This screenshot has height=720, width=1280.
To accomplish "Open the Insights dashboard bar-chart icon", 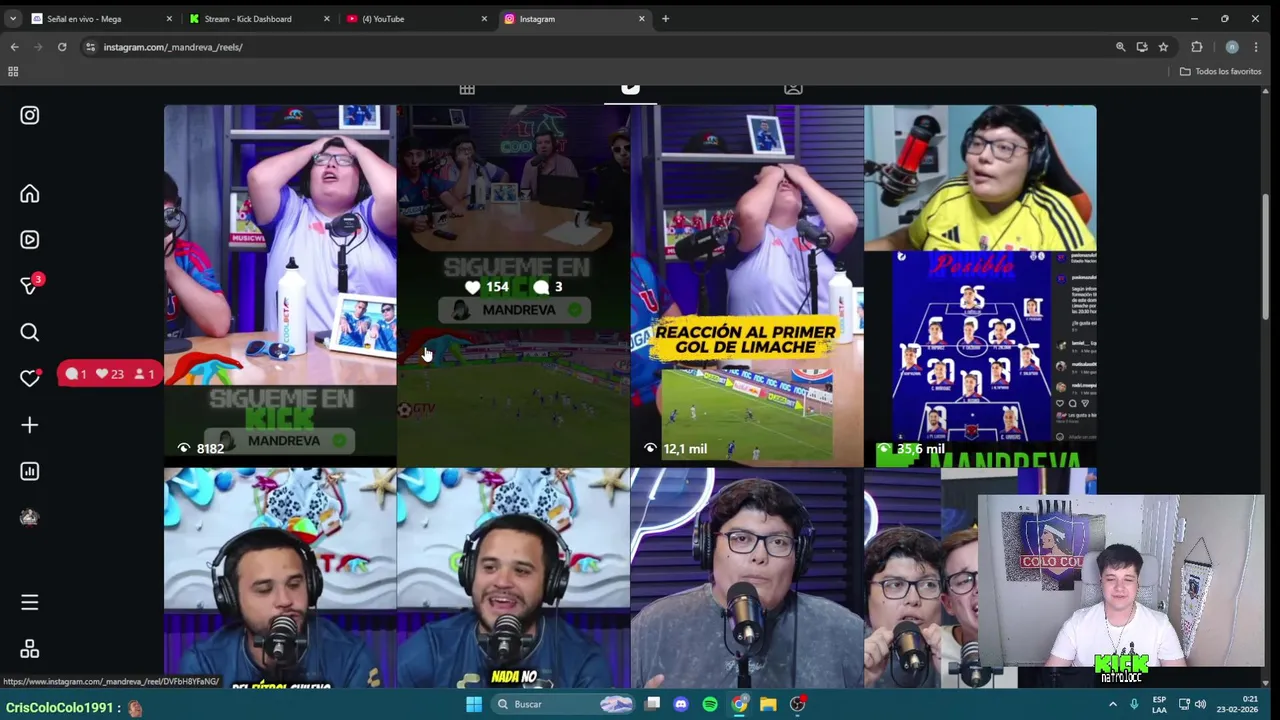I will point(29,471).
